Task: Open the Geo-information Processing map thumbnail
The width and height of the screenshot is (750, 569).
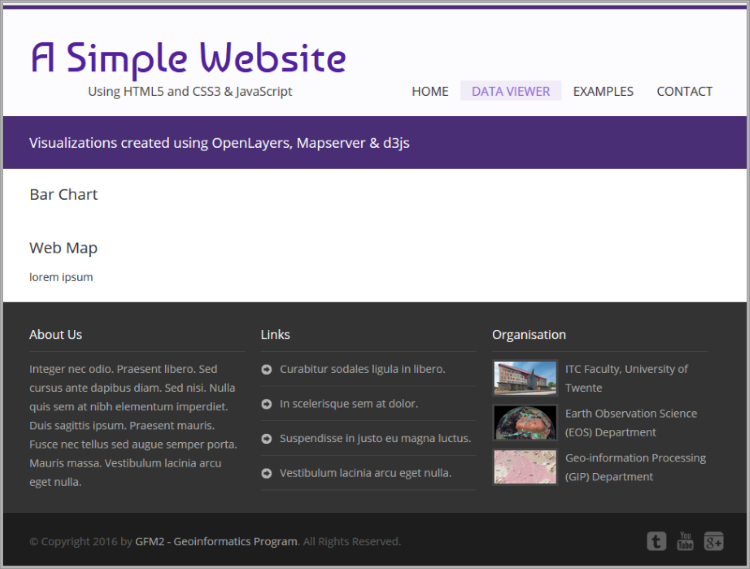Action: (x=525, y=467)
